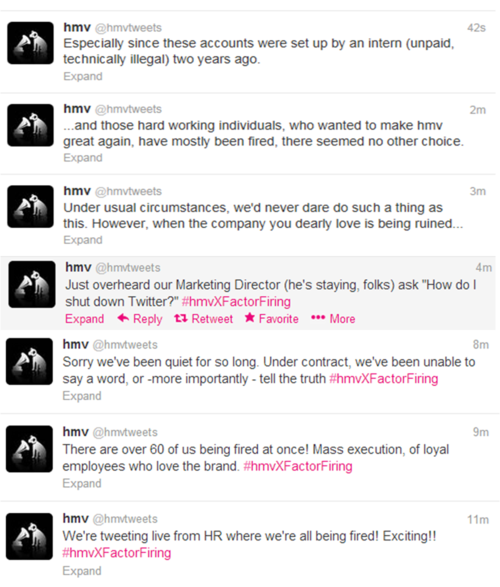Expand the highlighted Marketing Director tweet

coord(85,319)
